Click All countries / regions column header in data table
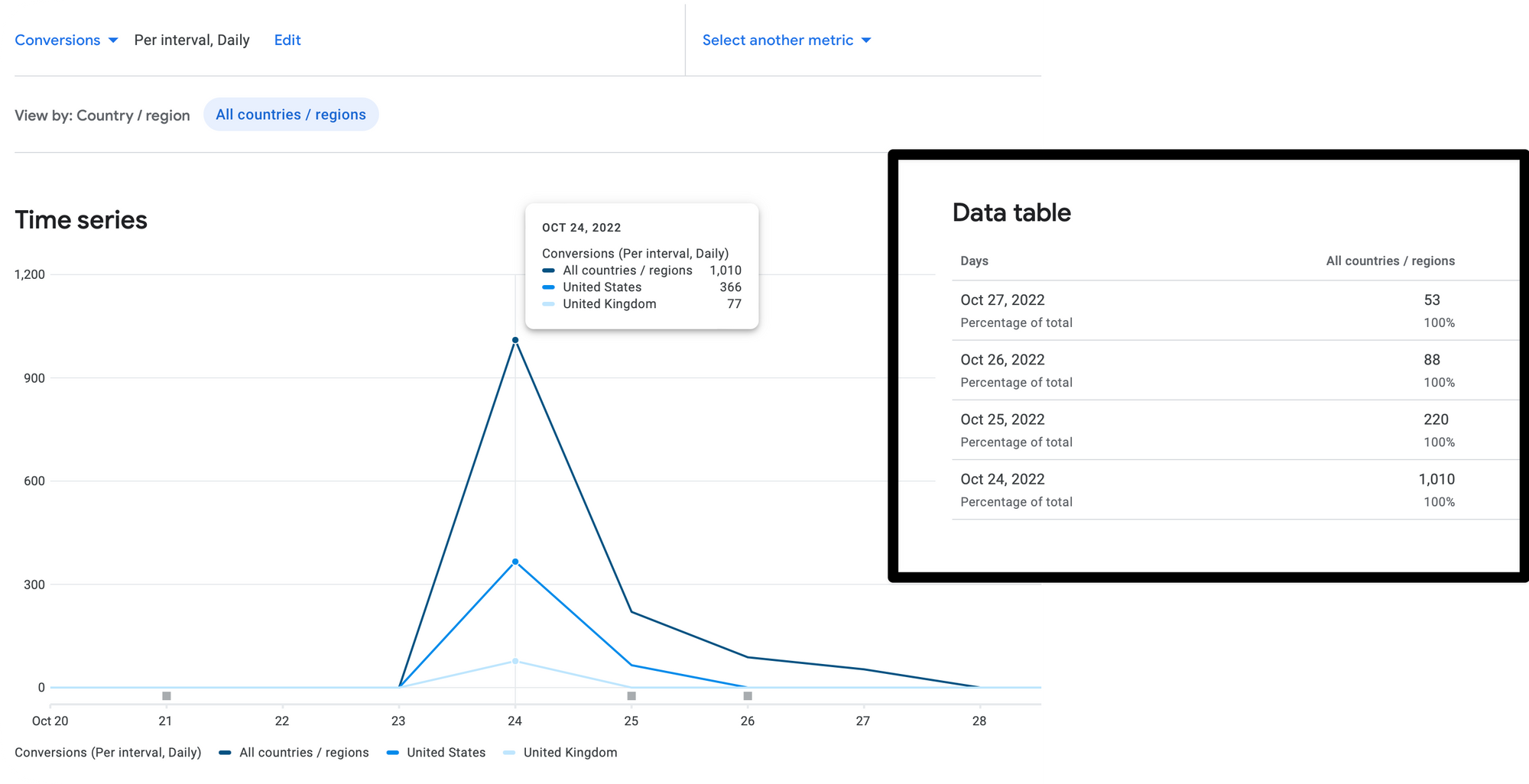The width and height of the screenshot is (1529, 784). click(x=1390, y=261)
